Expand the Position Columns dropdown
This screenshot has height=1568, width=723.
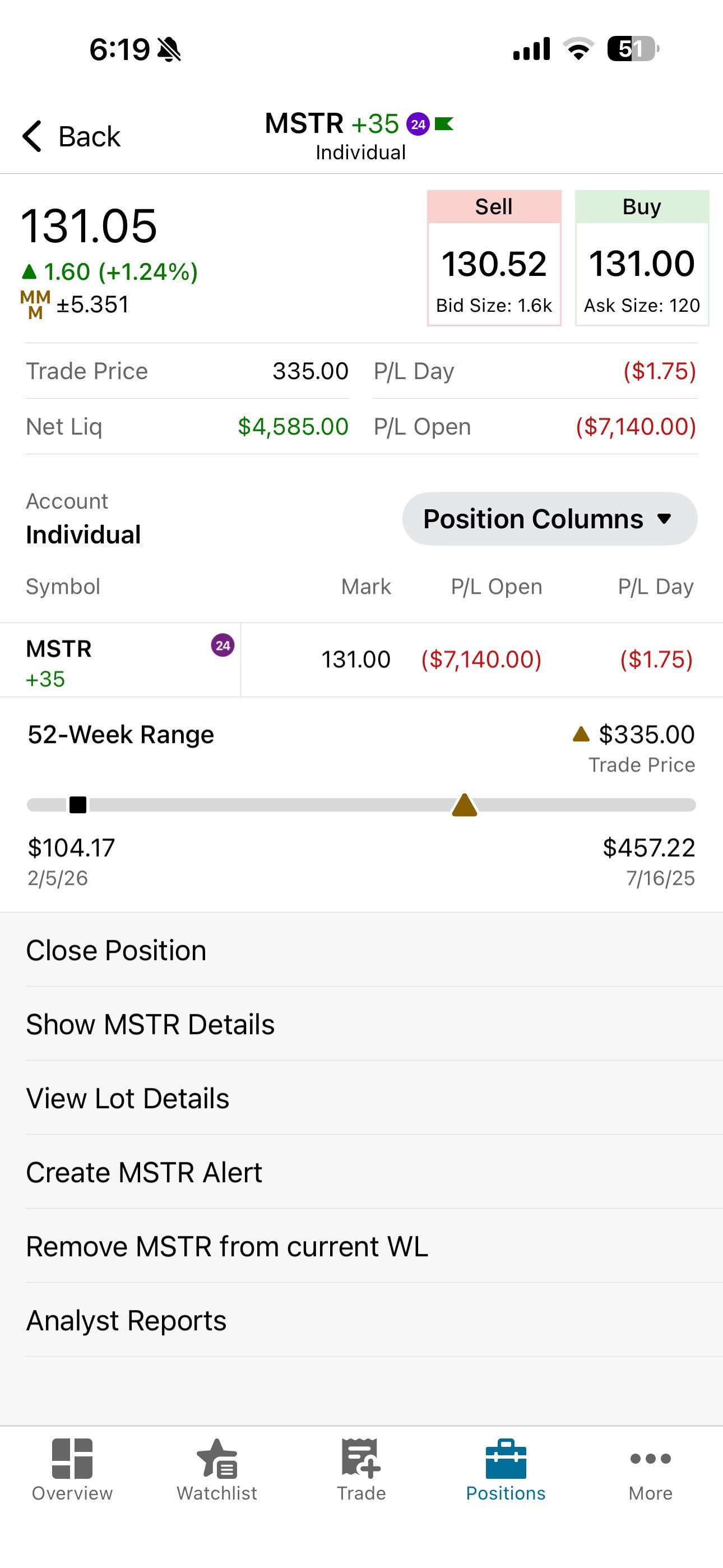[x=550, y=519]
